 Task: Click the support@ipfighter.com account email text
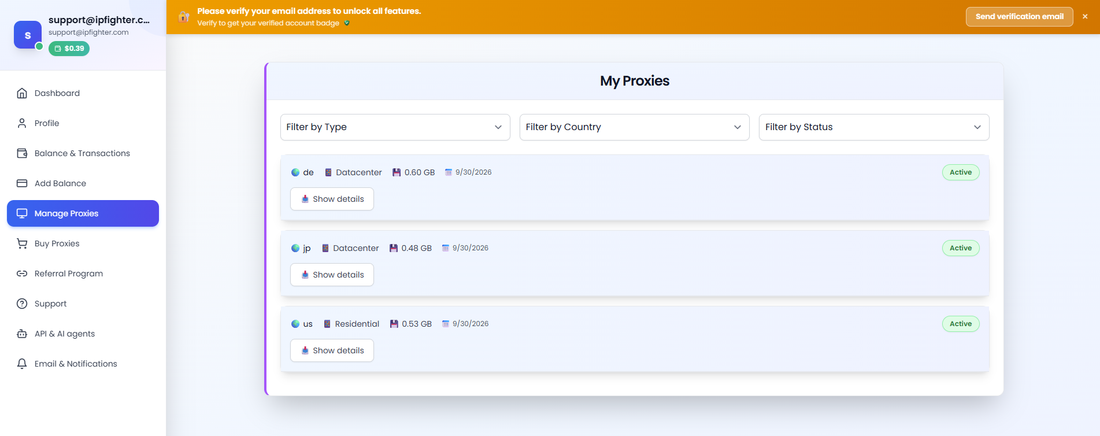point(88,32)
